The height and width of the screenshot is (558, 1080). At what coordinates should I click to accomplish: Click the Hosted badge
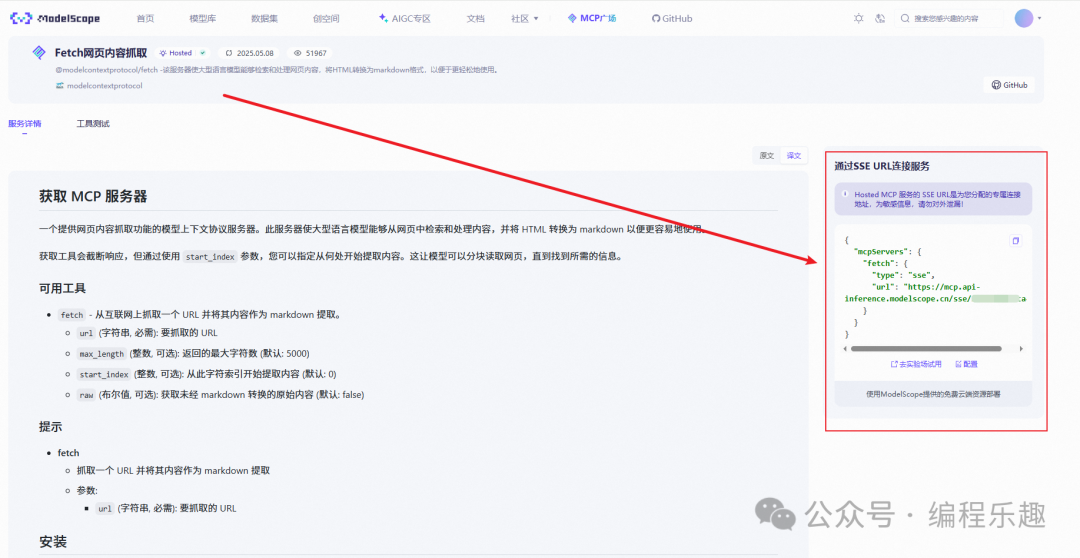click(x=176, y=53)
